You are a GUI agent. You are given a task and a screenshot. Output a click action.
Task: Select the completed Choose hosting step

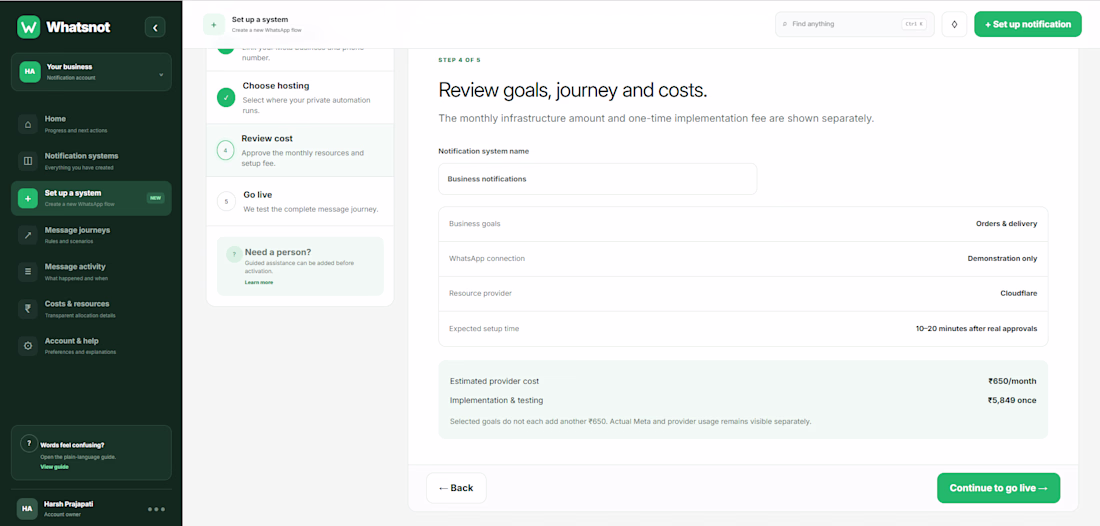(300, 97)
